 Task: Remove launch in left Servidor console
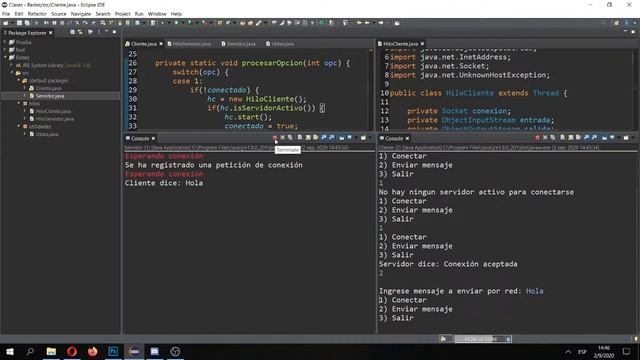click(282, 138)
